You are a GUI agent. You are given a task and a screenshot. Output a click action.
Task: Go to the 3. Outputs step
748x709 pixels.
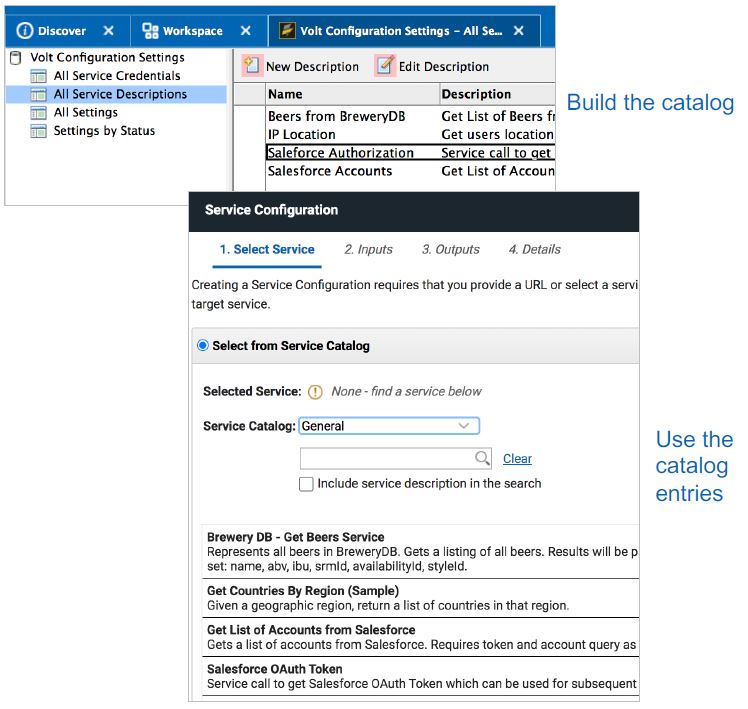click(450, 250)
